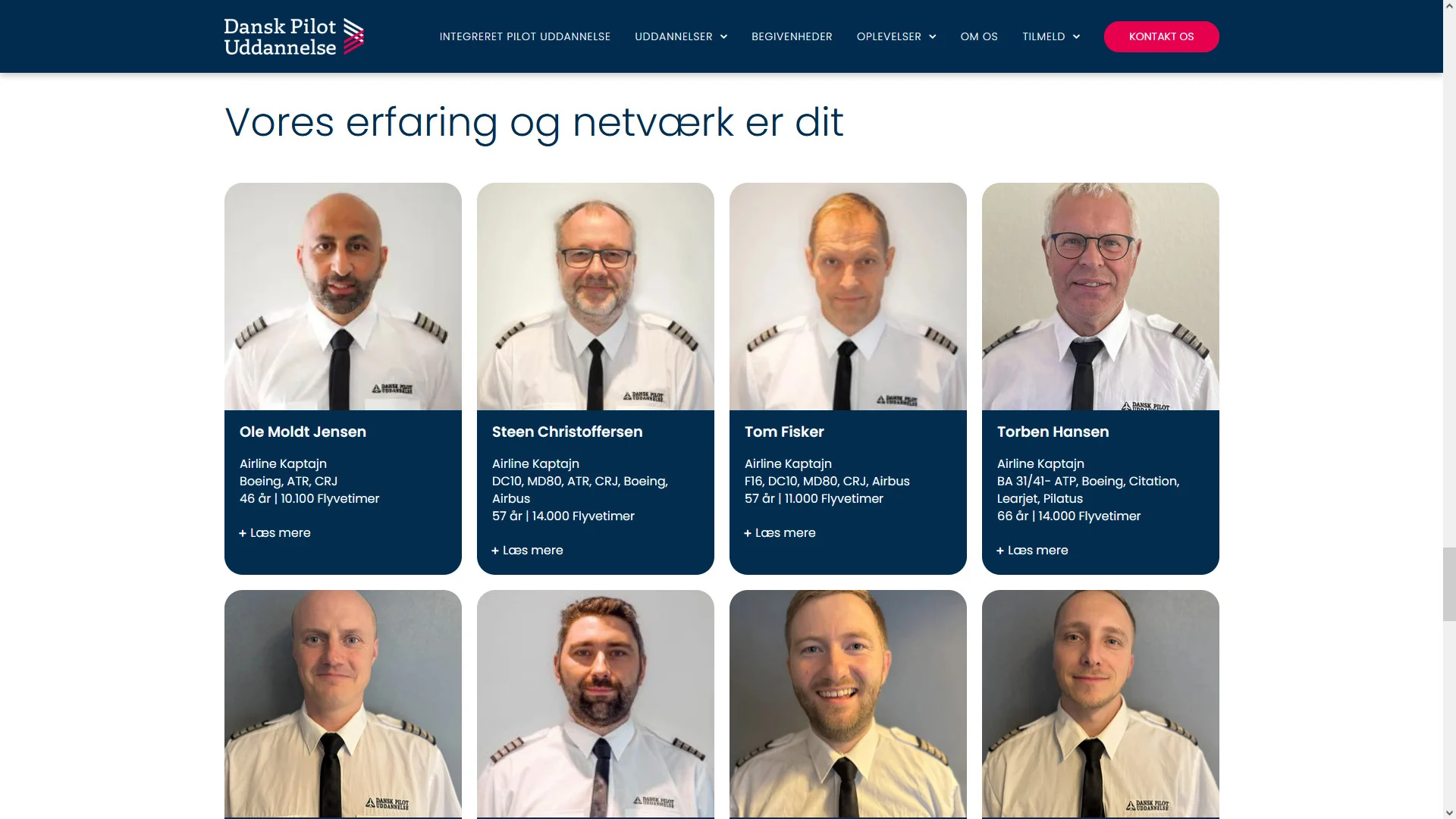Screen dimensions: 1456x819
Task: Click Ole Moldt Jensen's portrait photo
Action: point(343,297)
